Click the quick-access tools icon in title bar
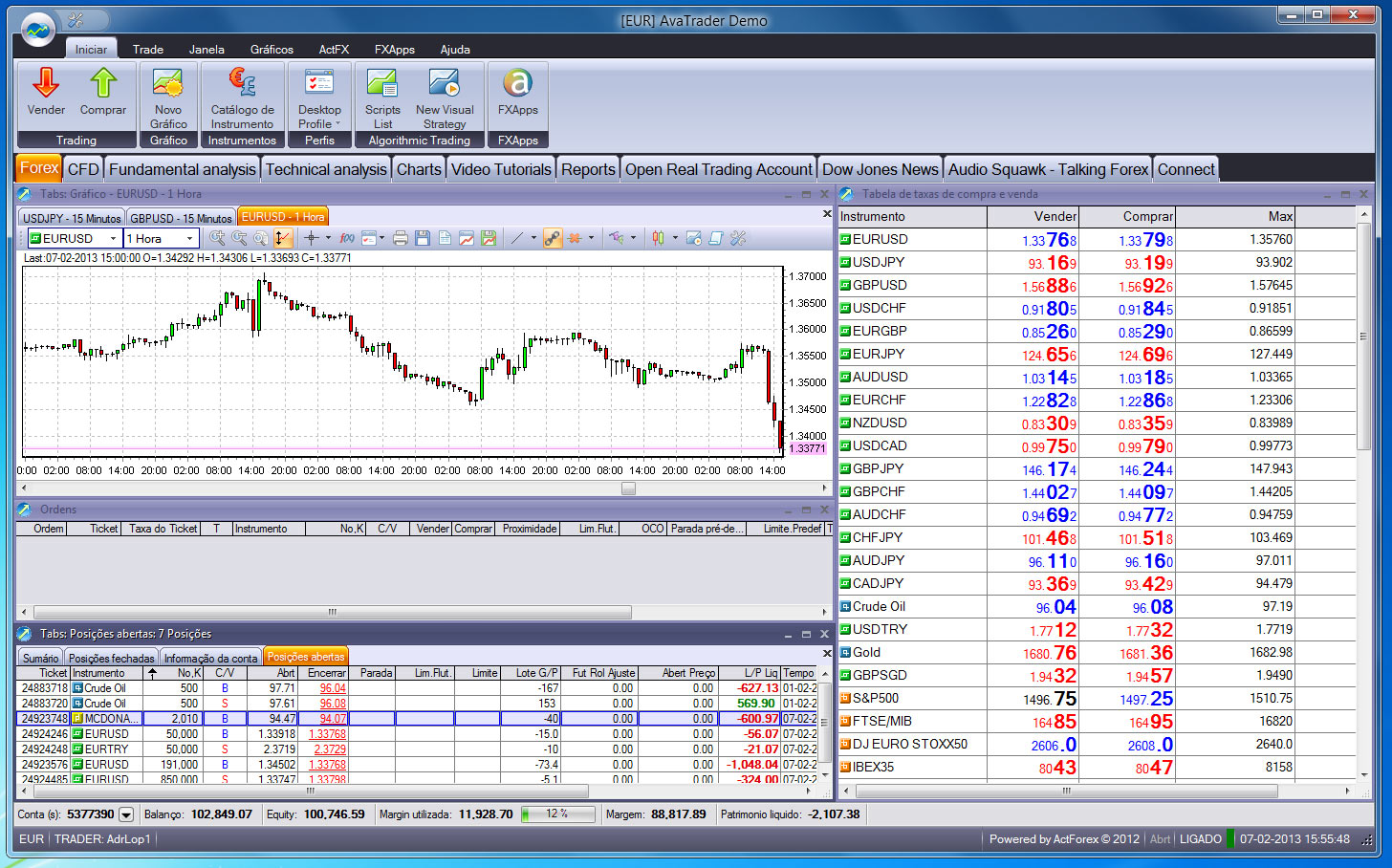This screenshot has width=1392, height=868. [77, 20]
